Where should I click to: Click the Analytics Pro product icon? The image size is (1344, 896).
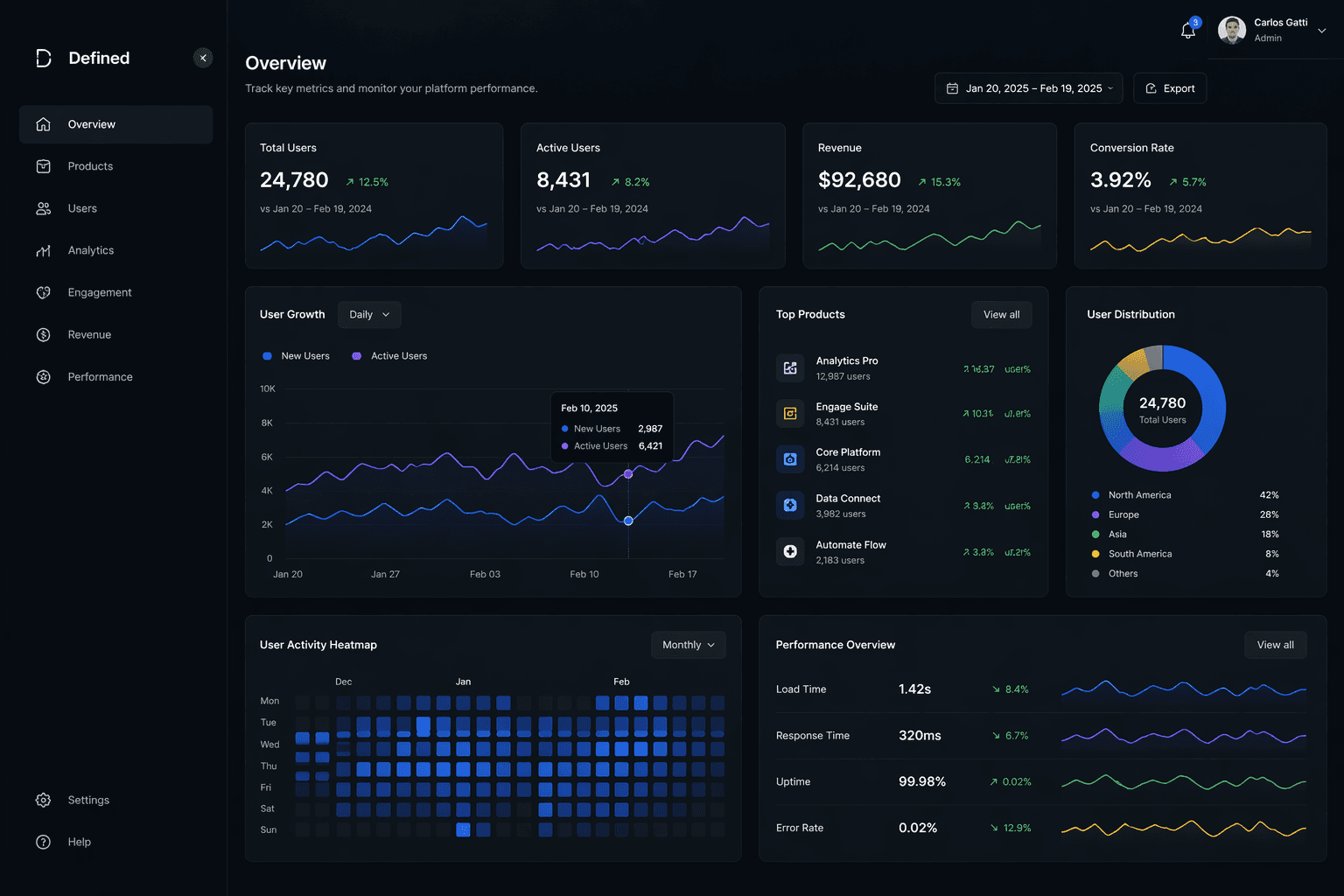(x=790, y=368)
